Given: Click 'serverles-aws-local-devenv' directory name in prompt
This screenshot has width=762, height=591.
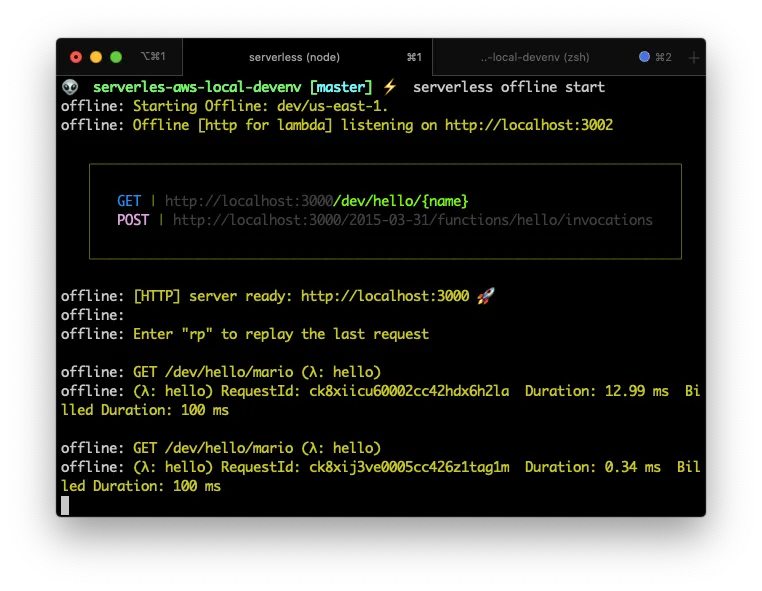Looking at the screenshot, I should pyautogui.click(x=197, y=87).
